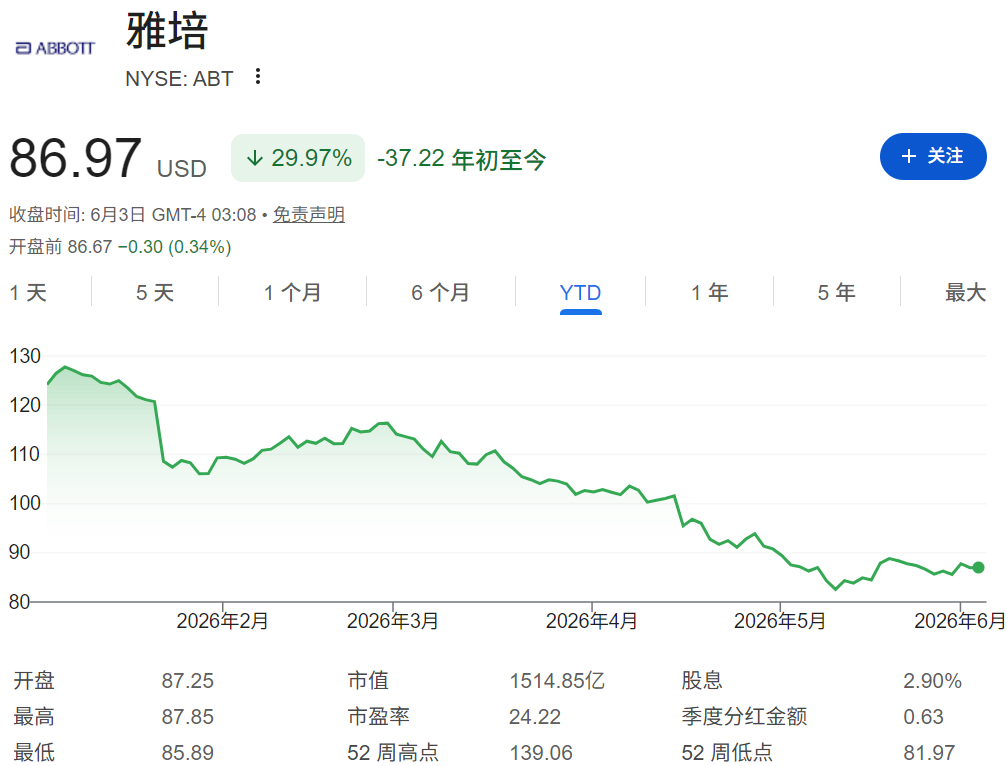The width and height of the screenshot is (1007, 766).
Task: Click the 收盘时间 timestamp text
Action: (x=133, y=214)
